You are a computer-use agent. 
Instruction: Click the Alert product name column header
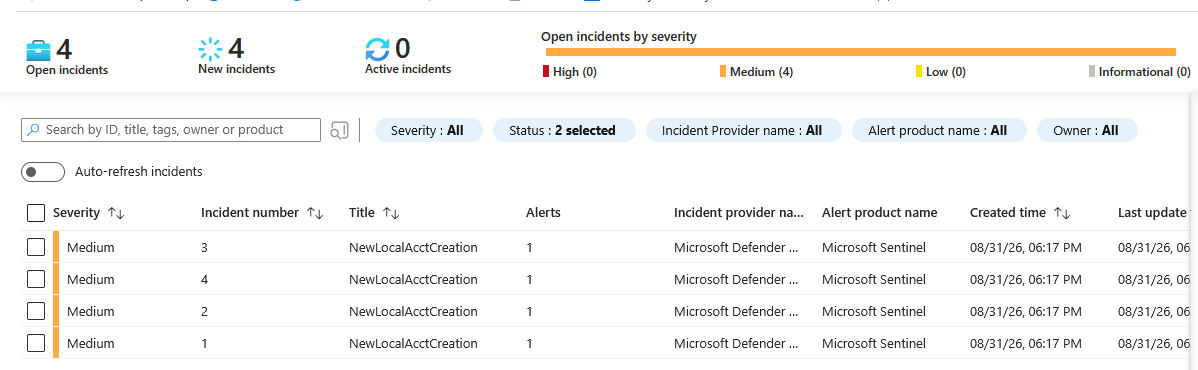click(x=879, y=213)
